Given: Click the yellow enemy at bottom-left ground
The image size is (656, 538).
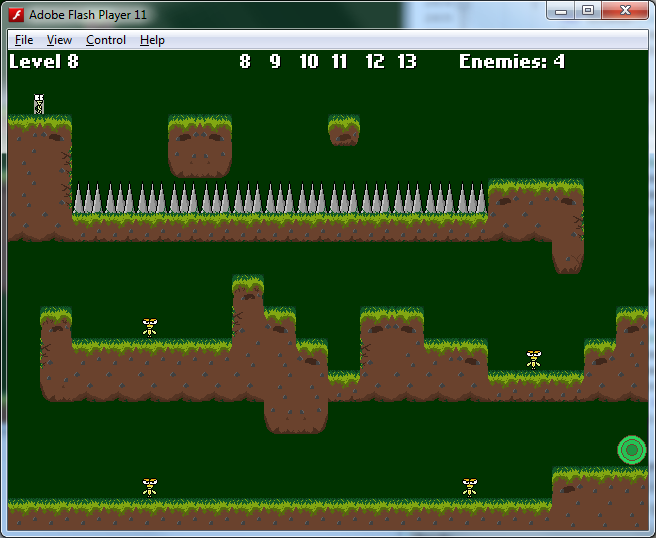Looking at the screenshot, I should pos(150,487).
